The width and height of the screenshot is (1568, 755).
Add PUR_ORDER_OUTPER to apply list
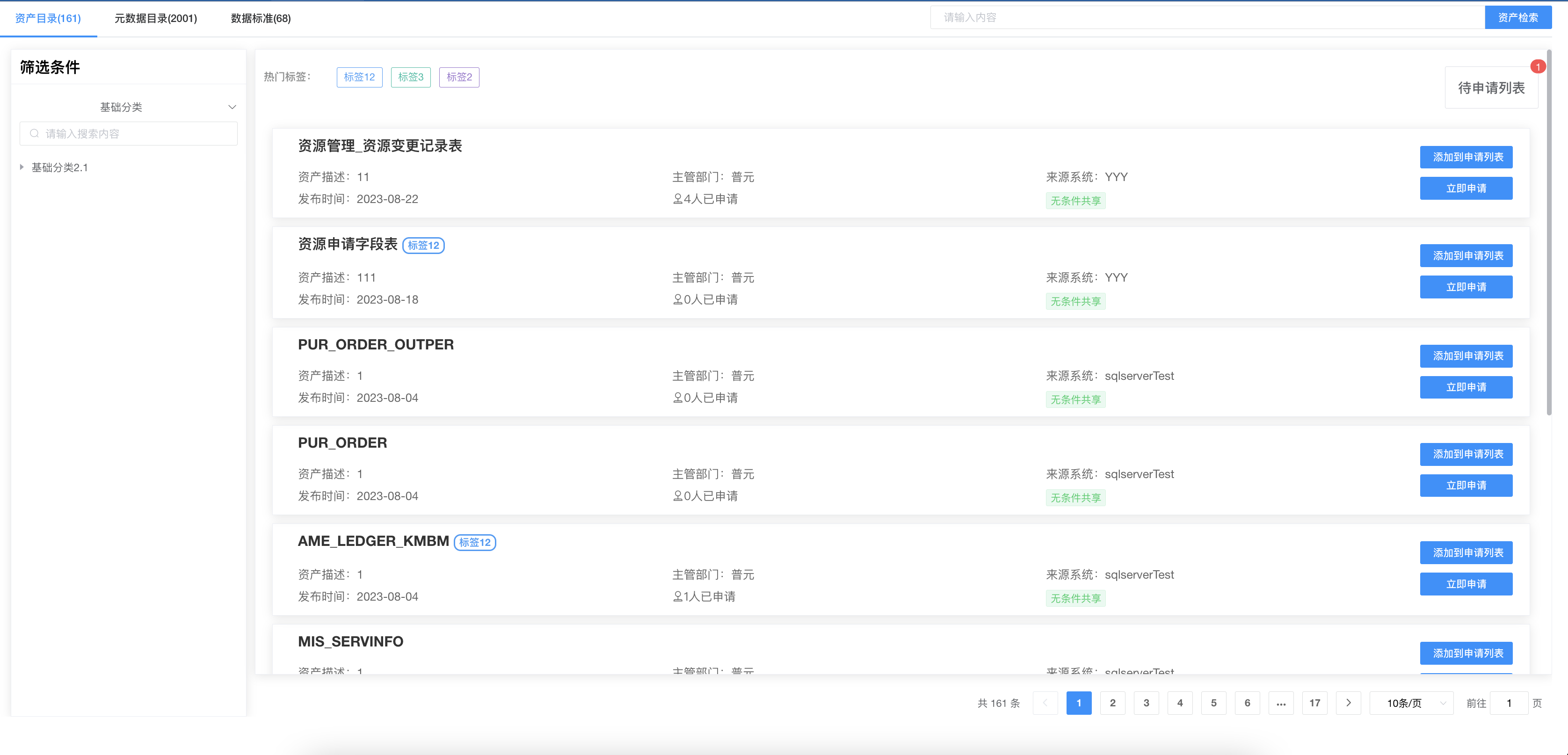[1466, 356]
